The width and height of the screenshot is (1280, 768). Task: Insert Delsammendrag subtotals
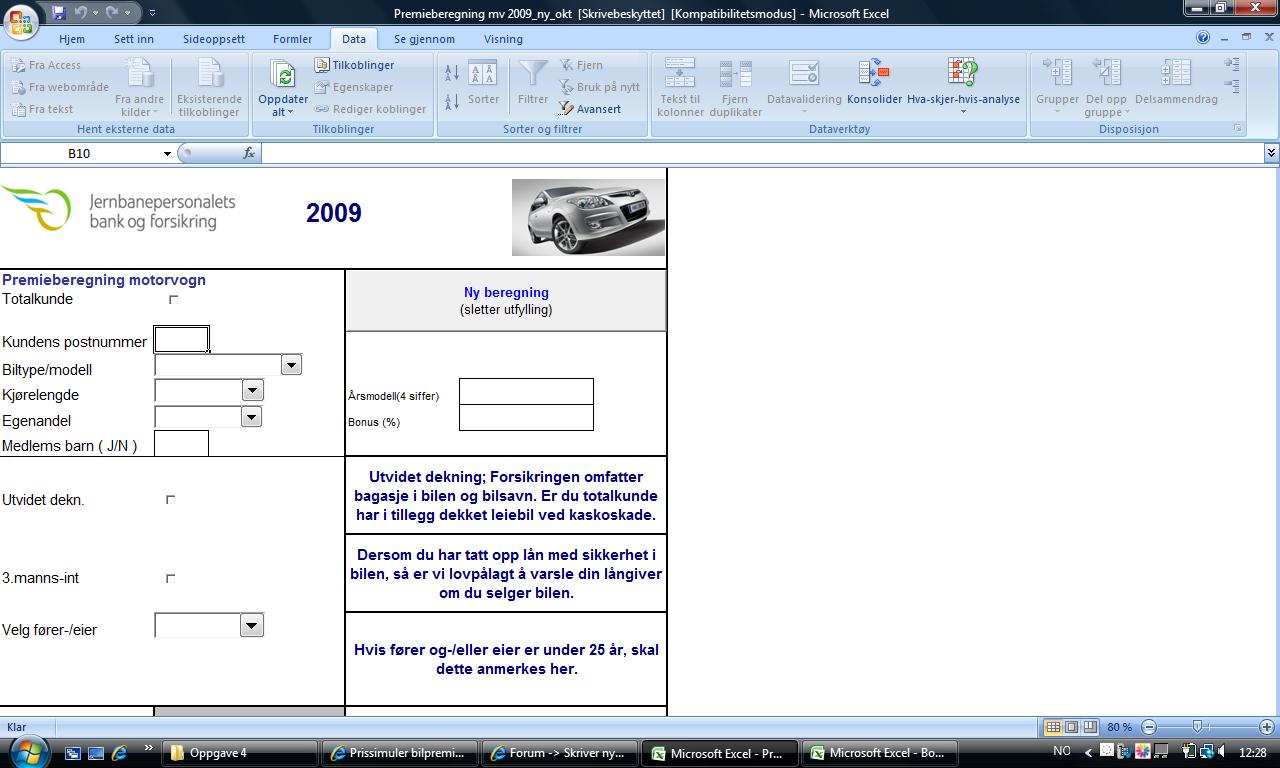coord(1176,83)
